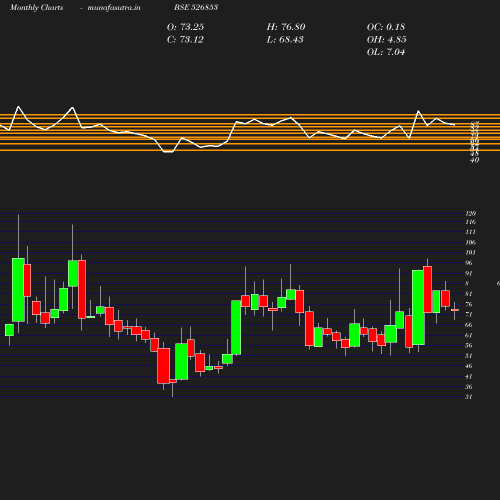
Task: Click the 56 price axis label
Action: point(469,346)
